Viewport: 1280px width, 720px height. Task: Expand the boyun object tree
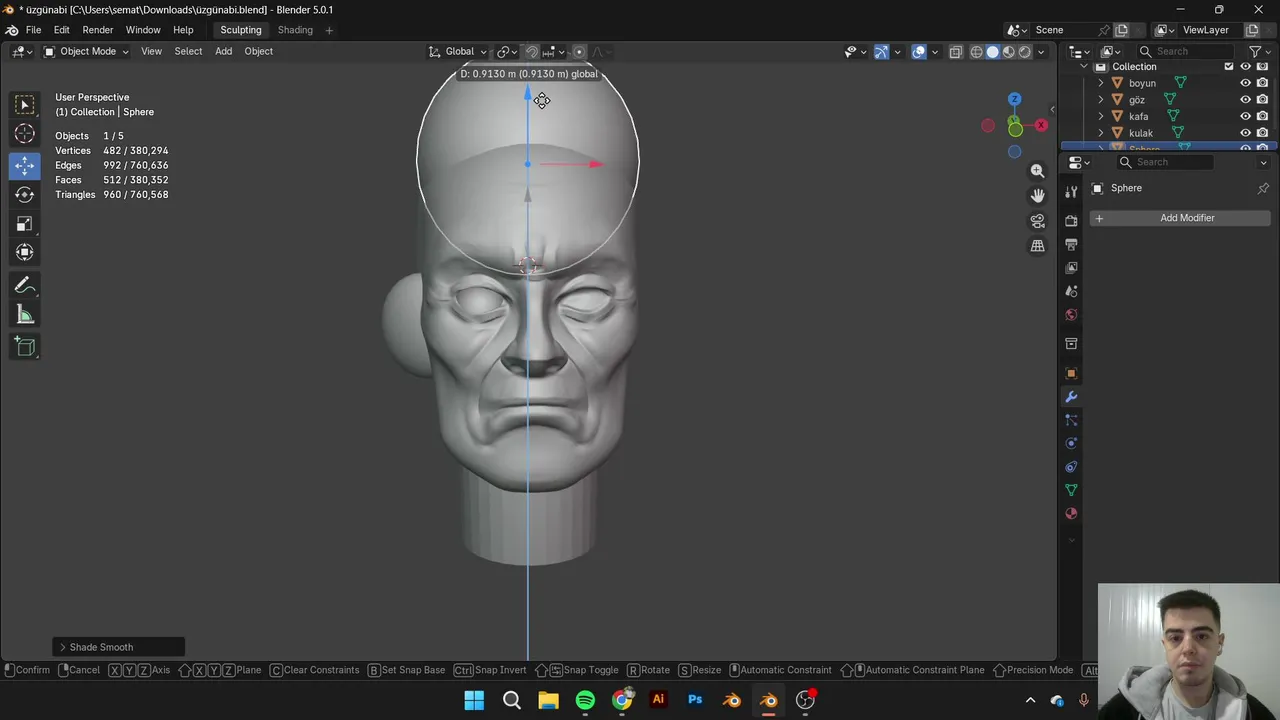tap(1101, 83)
